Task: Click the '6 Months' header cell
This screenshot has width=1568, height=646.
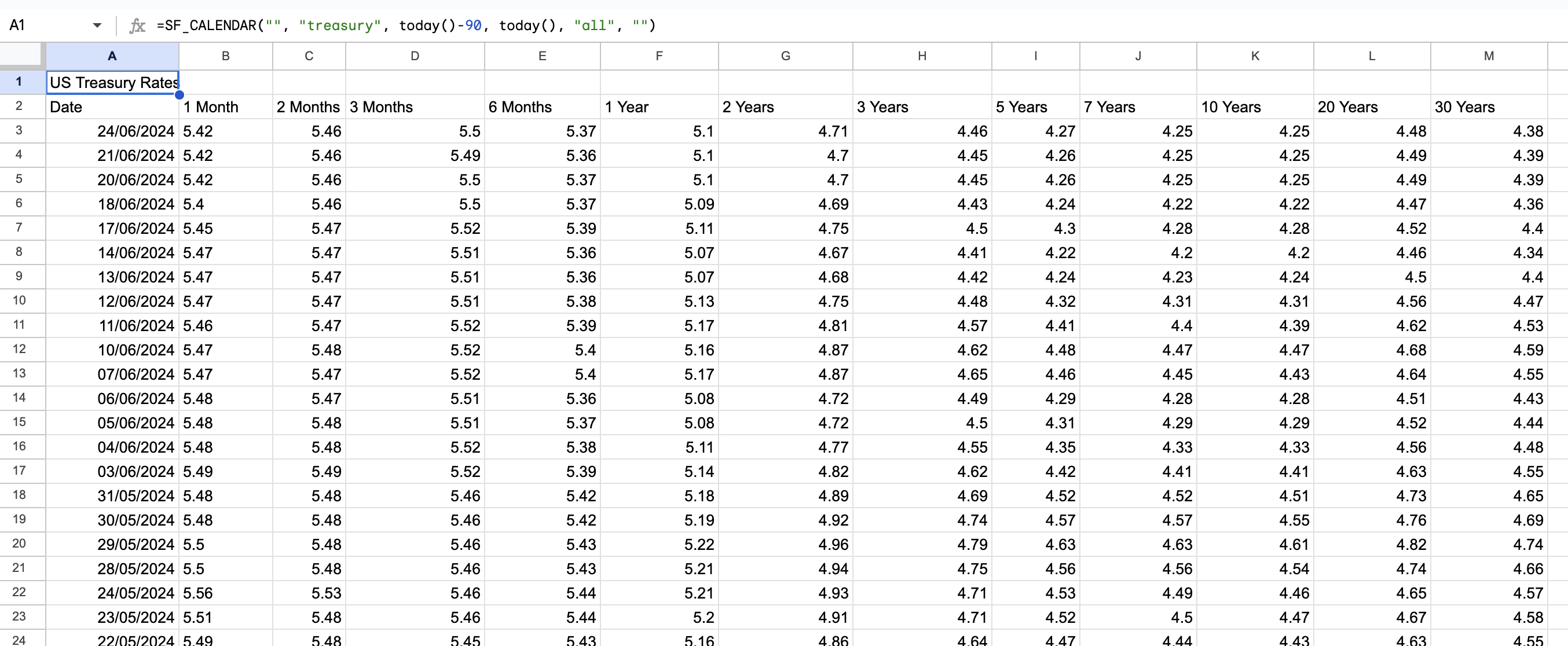Action: tap(543, 107)
